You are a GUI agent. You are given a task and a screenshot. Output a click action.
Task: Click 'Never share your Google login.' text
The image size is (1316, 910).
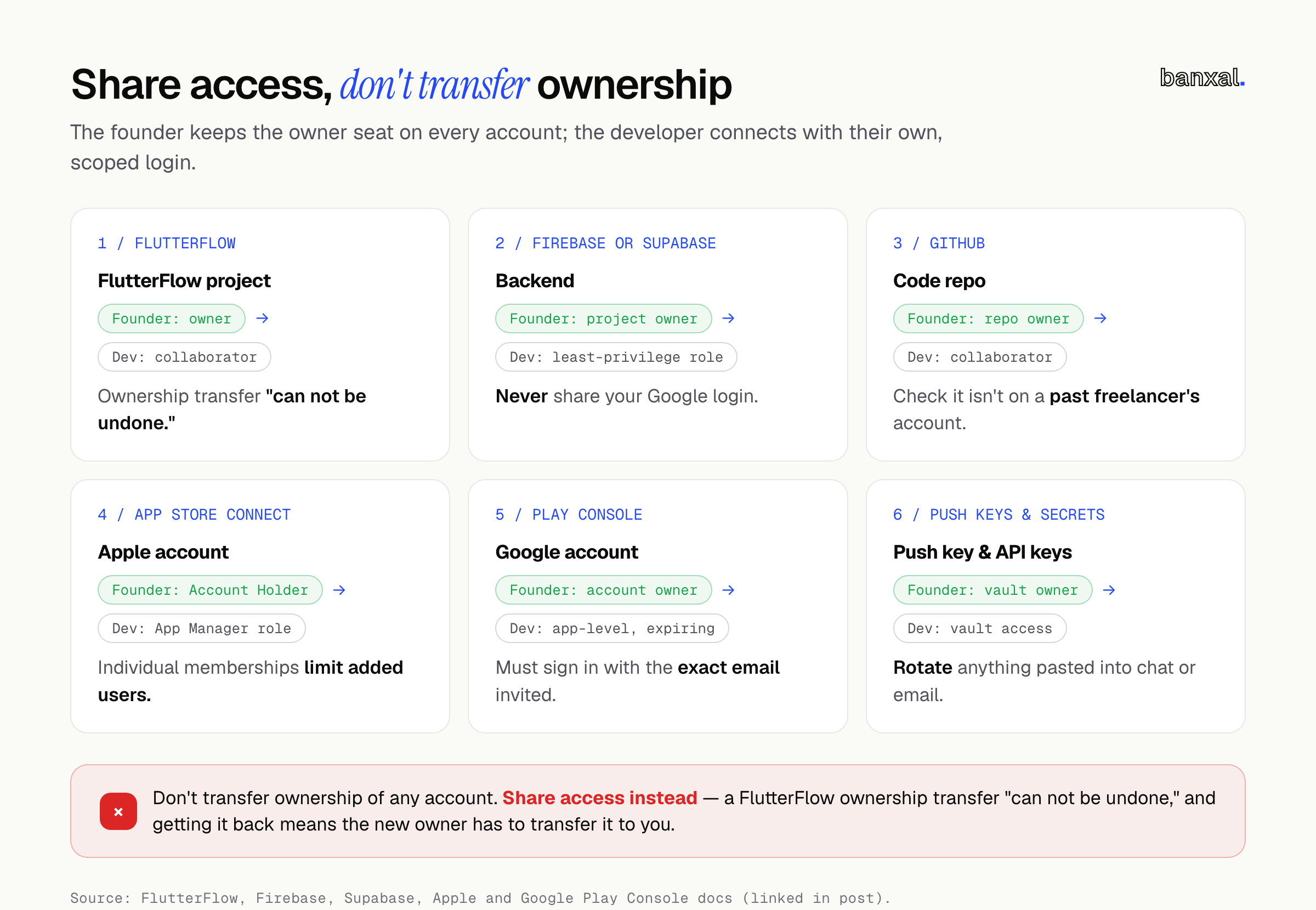tap(627, 396)
